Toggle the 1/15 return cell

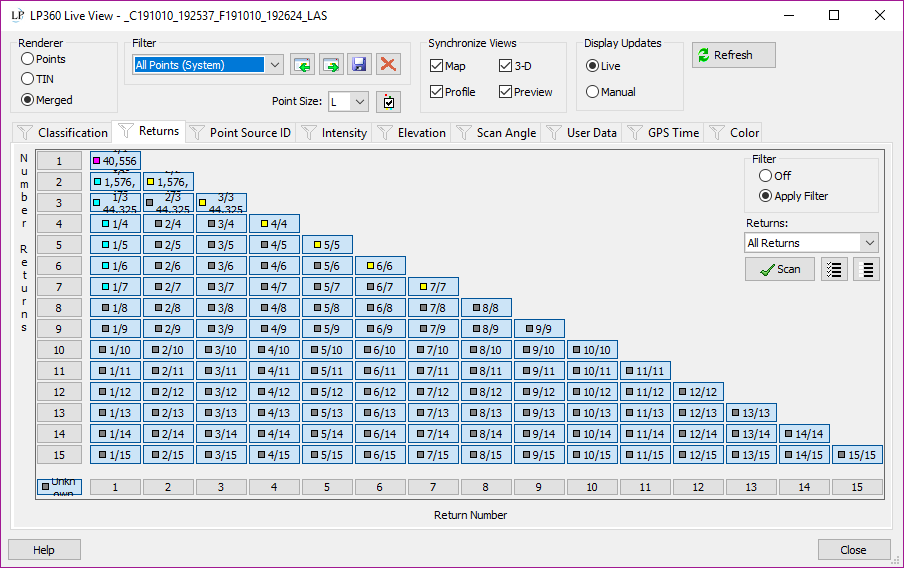coord(115,455)
